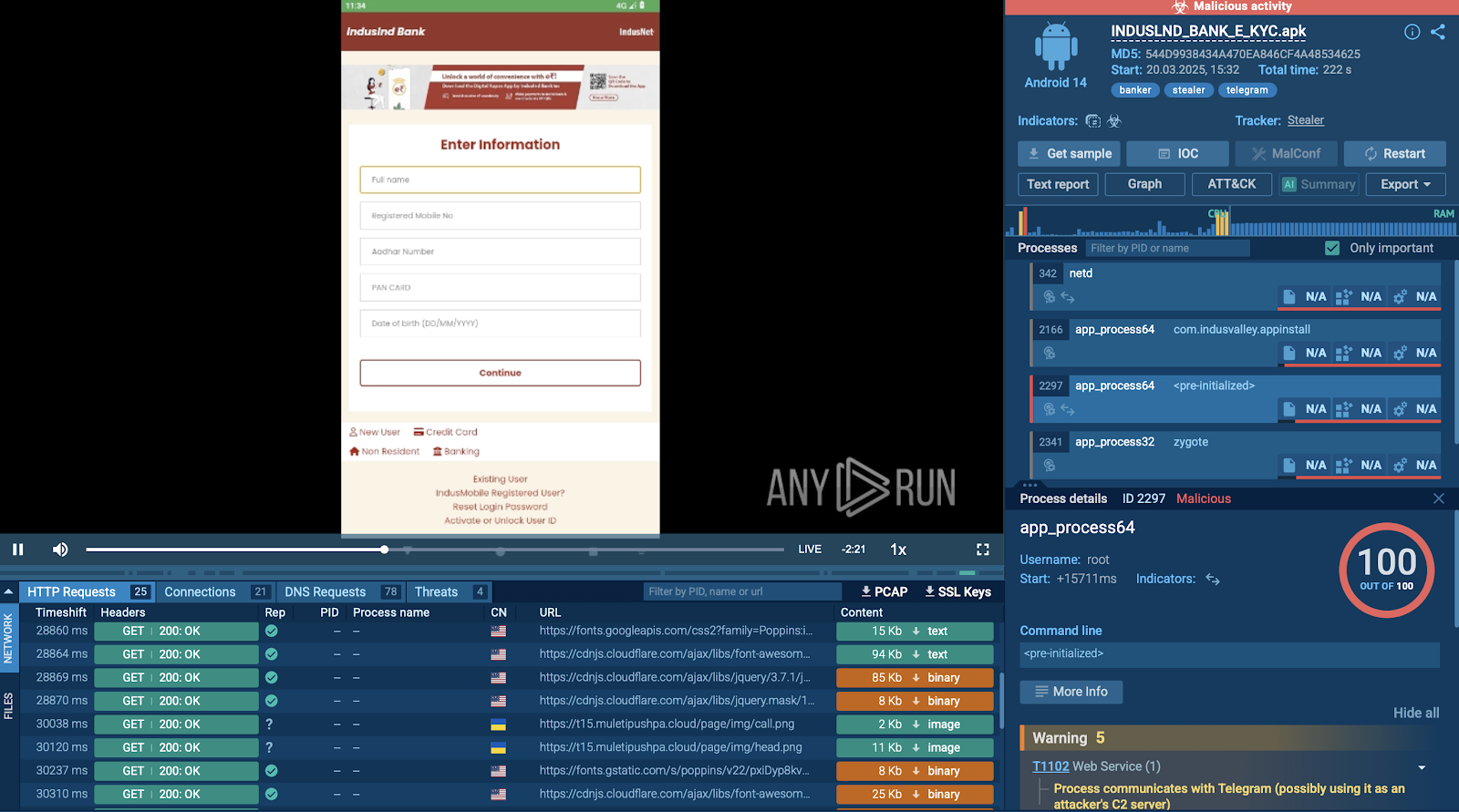Click the GET 200: OK header at 28860 ms

[176, 631]
